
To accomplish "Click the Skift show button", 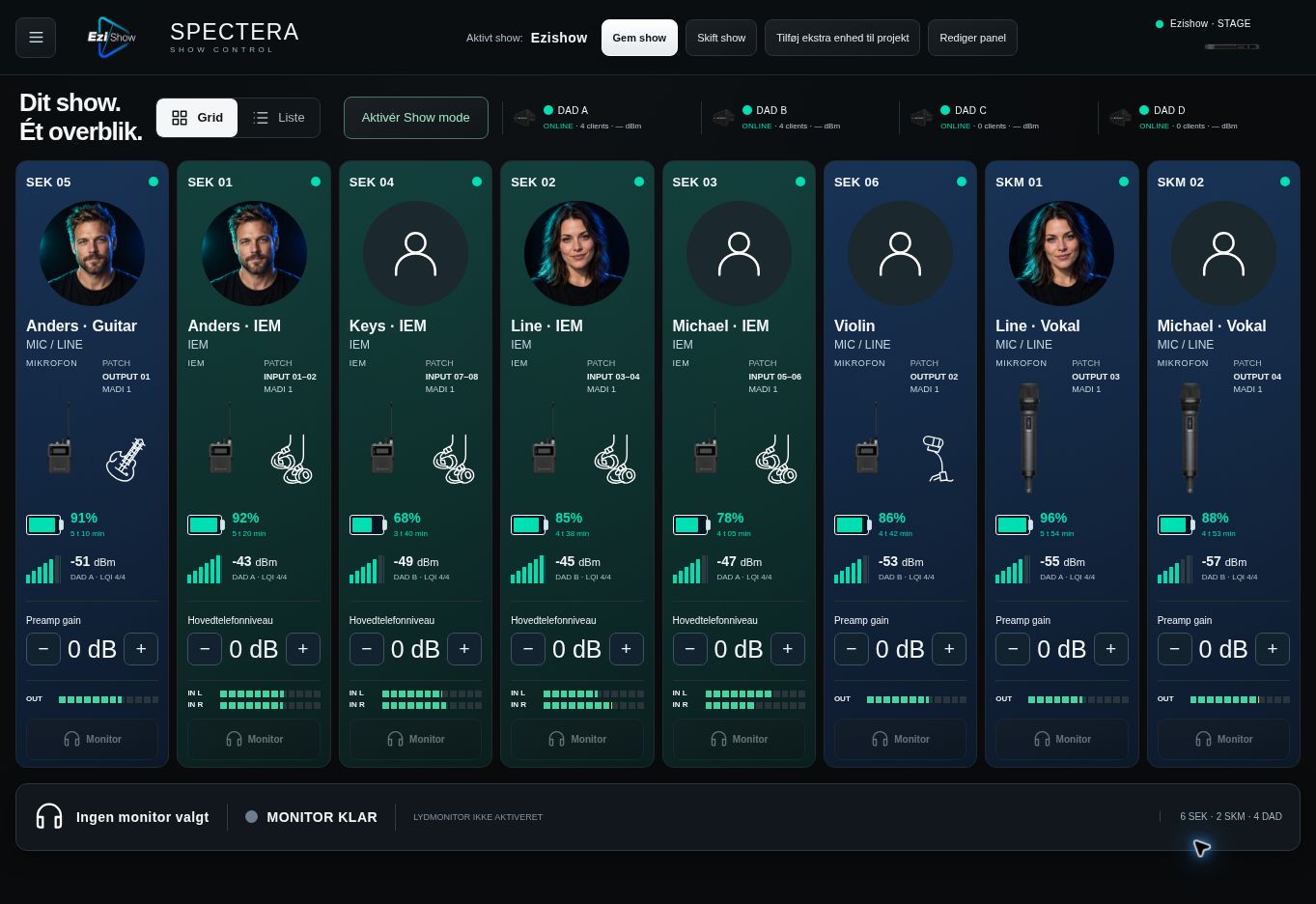I will [x=721, y=38].
